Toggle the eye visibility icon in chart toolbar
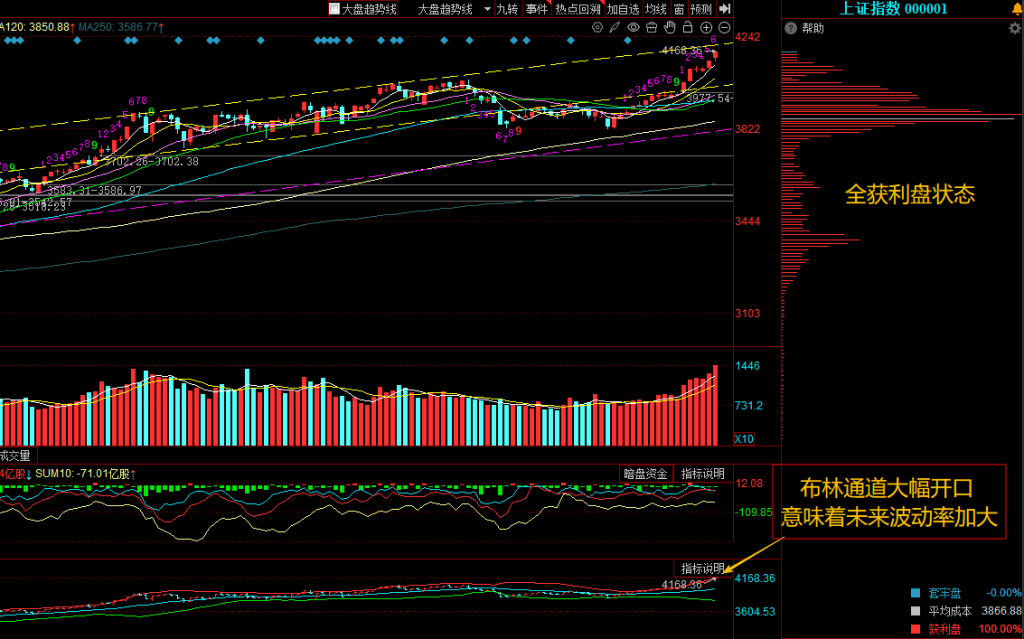This screenshot has height=639, width=1024. click(x=634, y=27)
